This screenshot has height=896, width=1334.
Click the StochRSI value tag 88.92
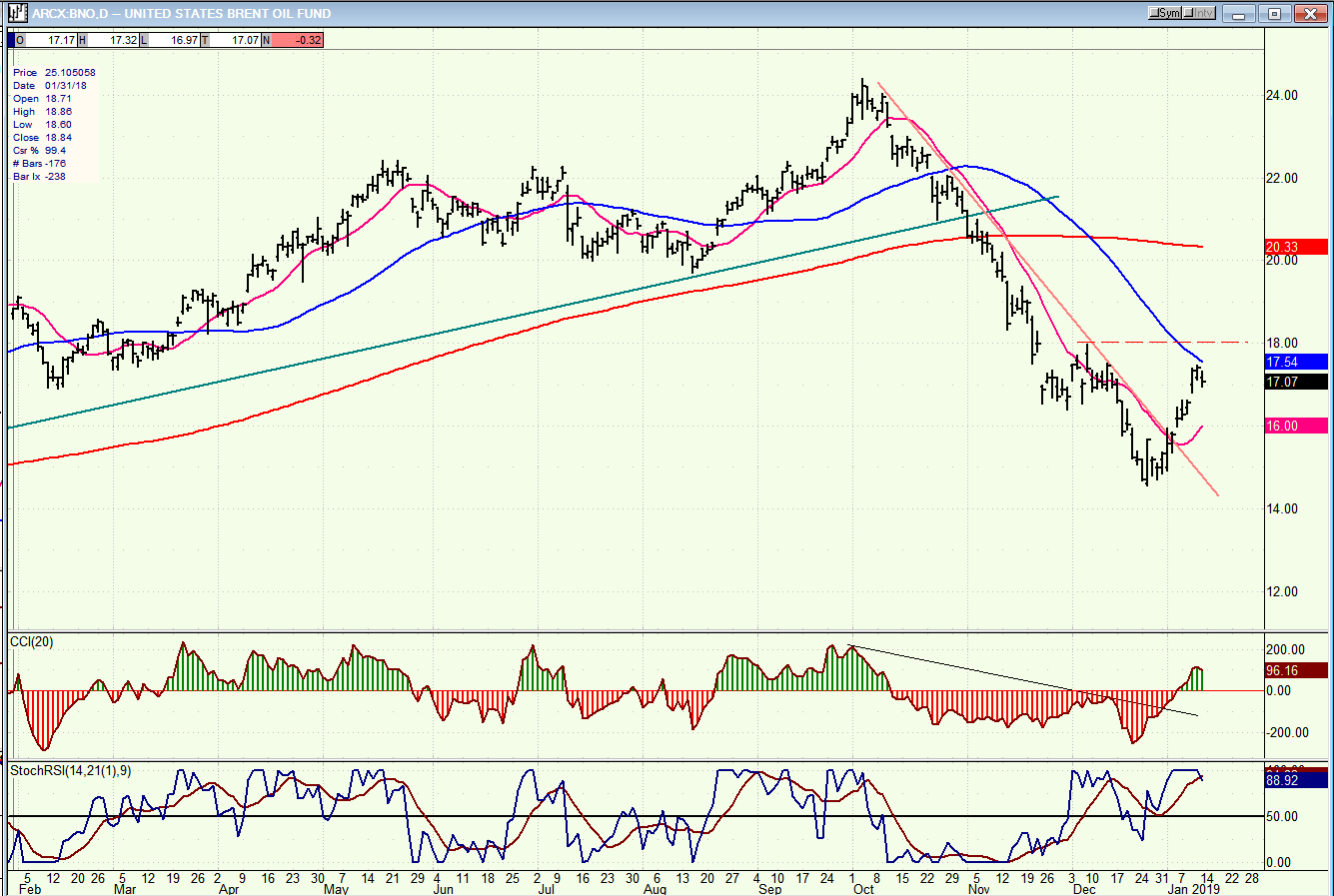coord(1295,780)
